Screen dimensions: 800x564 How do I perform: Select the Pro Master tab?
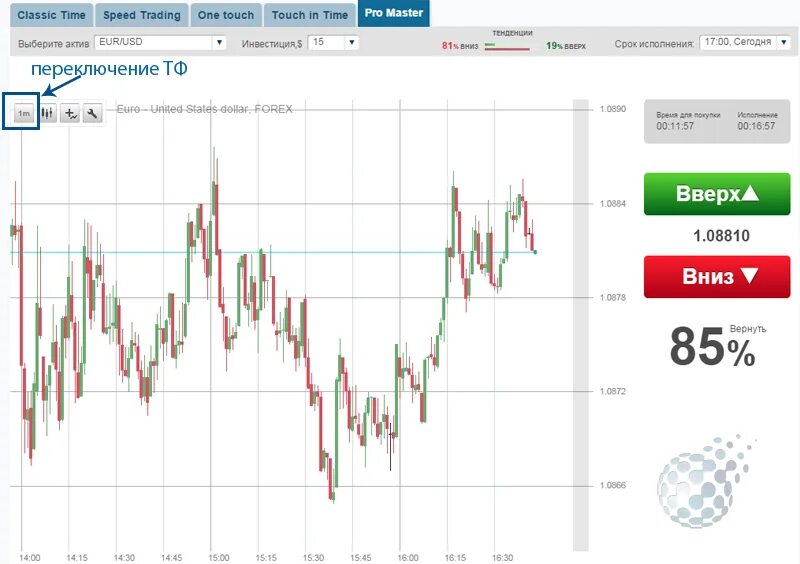click(x=393, y=13)
